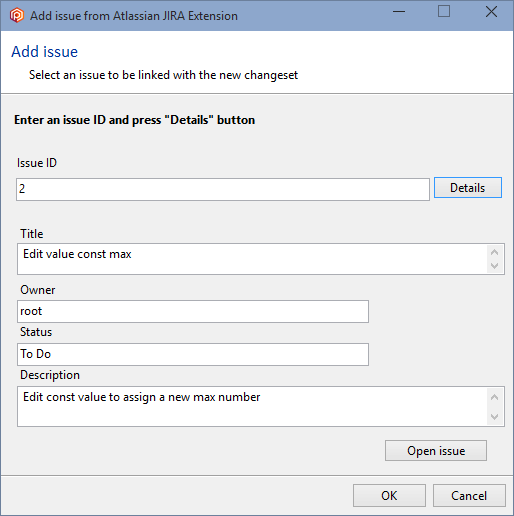Click the Status field showing To Do

point(193,354)
